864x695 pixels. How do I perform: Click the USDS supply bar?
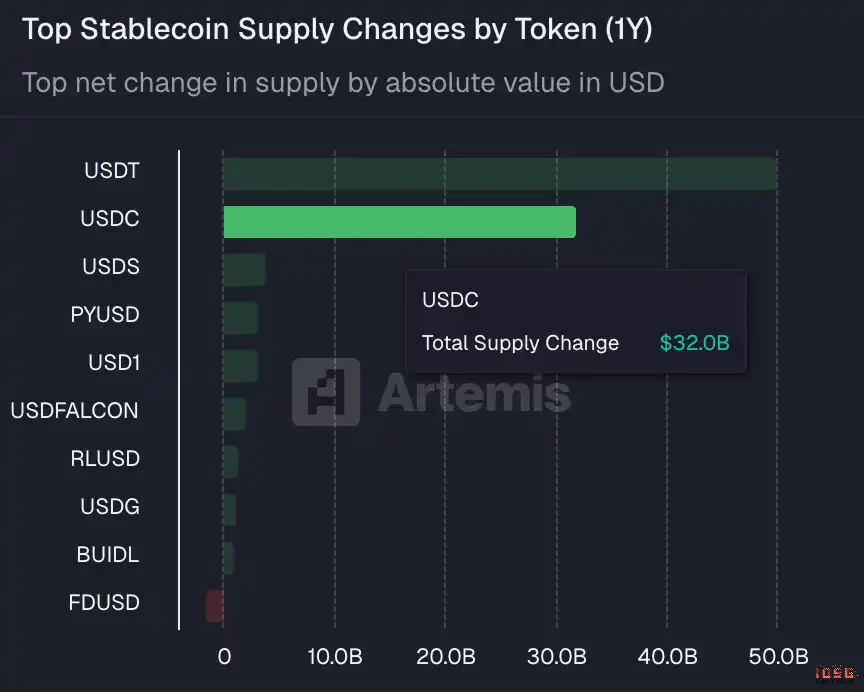(x=244, y=270)
